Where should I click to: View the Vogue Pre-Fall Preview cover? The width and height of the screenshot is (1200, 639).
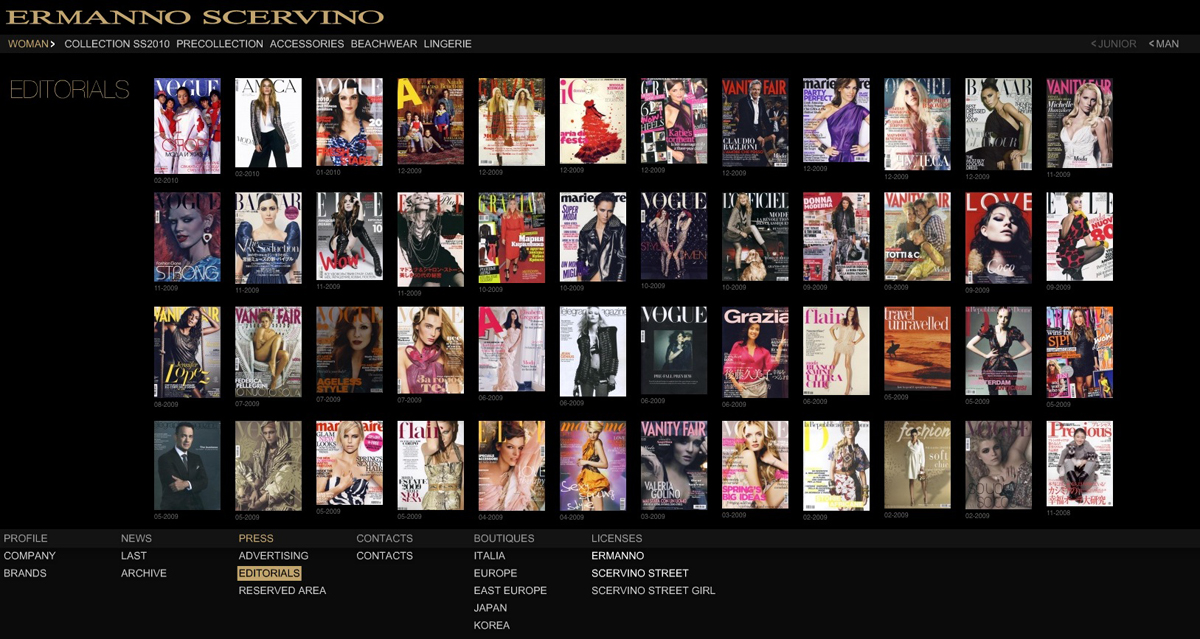click(674, 350)
